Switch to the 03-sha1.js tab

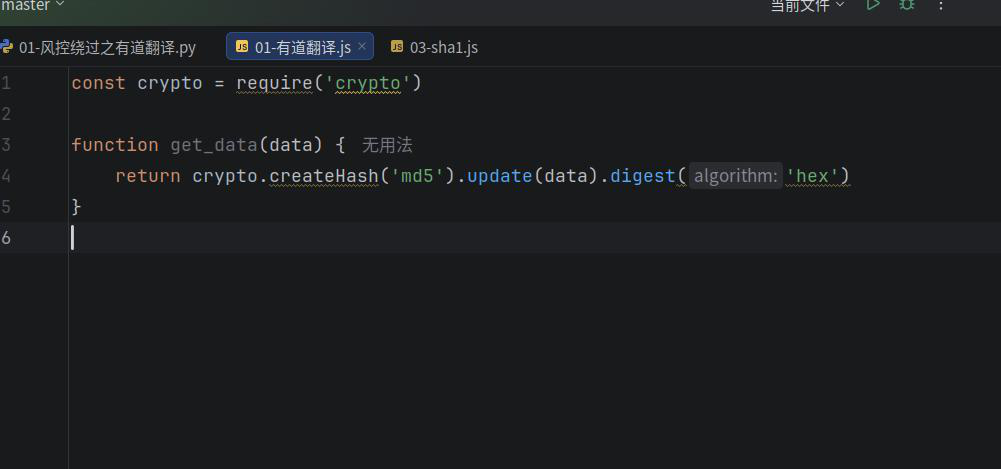click(x=434, y=47)
